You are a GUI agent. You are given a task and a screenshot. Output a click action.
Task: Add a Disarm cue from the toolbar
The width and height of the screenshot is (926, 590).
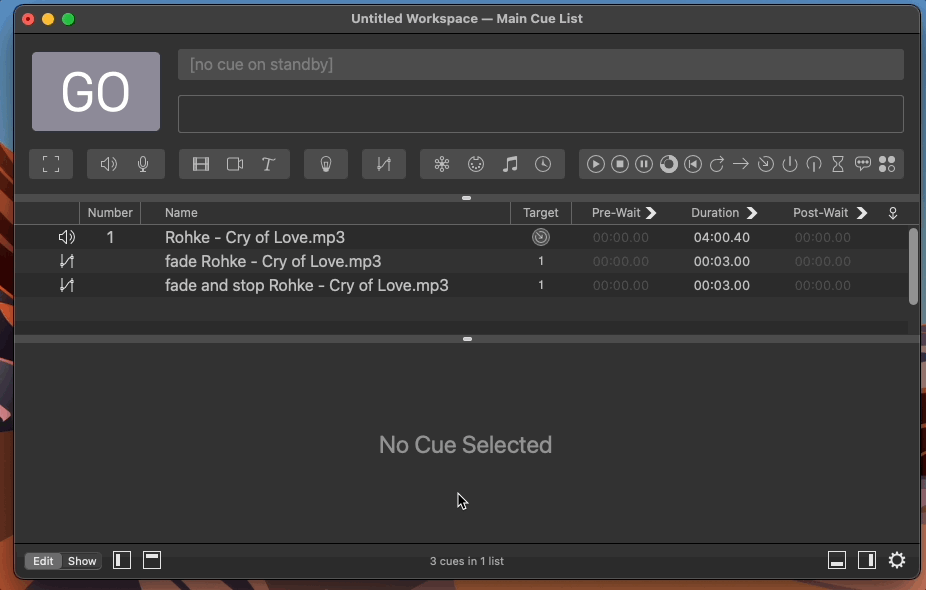[x=814, y=164]
